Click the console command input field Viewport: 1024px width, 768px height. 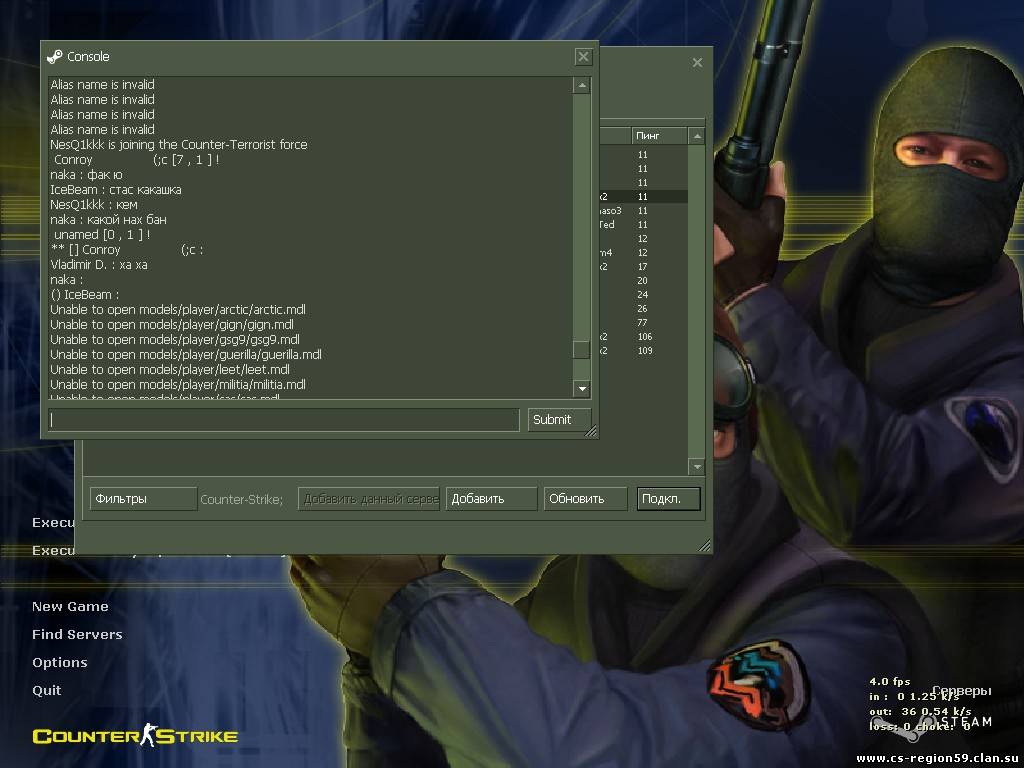click(284, 420)
